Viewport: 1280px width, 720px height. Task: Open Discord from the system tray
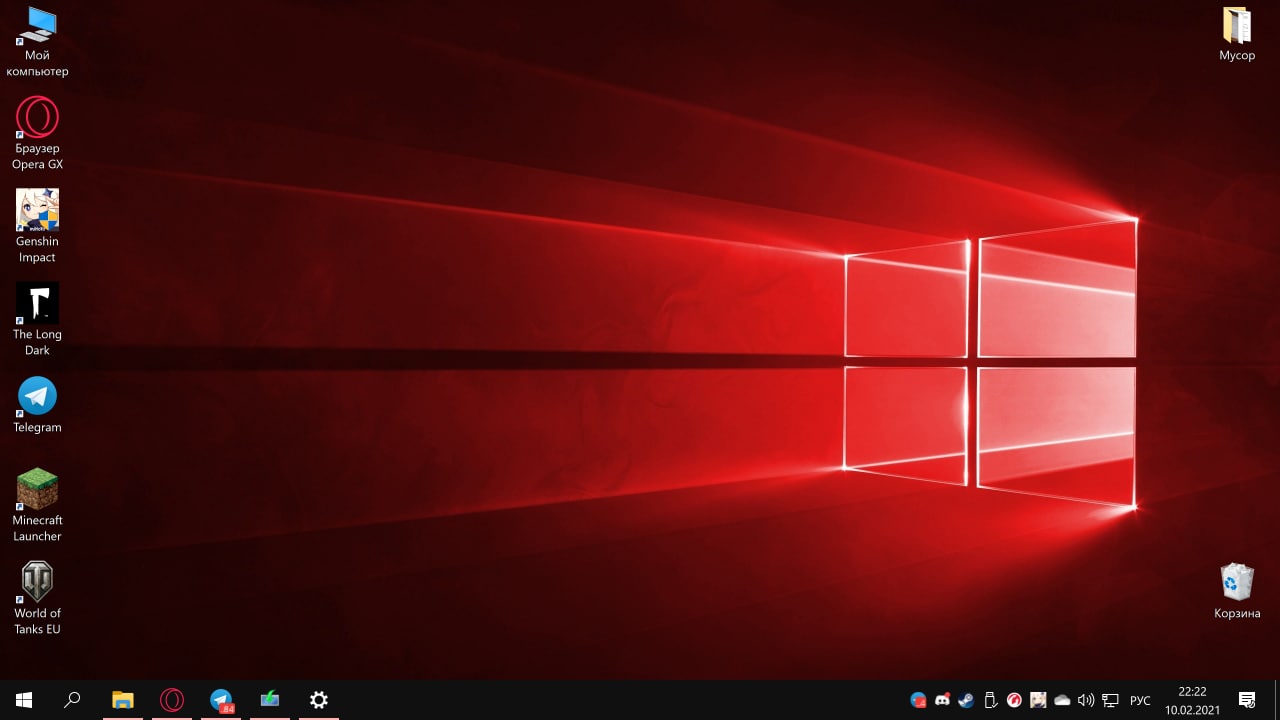click(942, 700)
